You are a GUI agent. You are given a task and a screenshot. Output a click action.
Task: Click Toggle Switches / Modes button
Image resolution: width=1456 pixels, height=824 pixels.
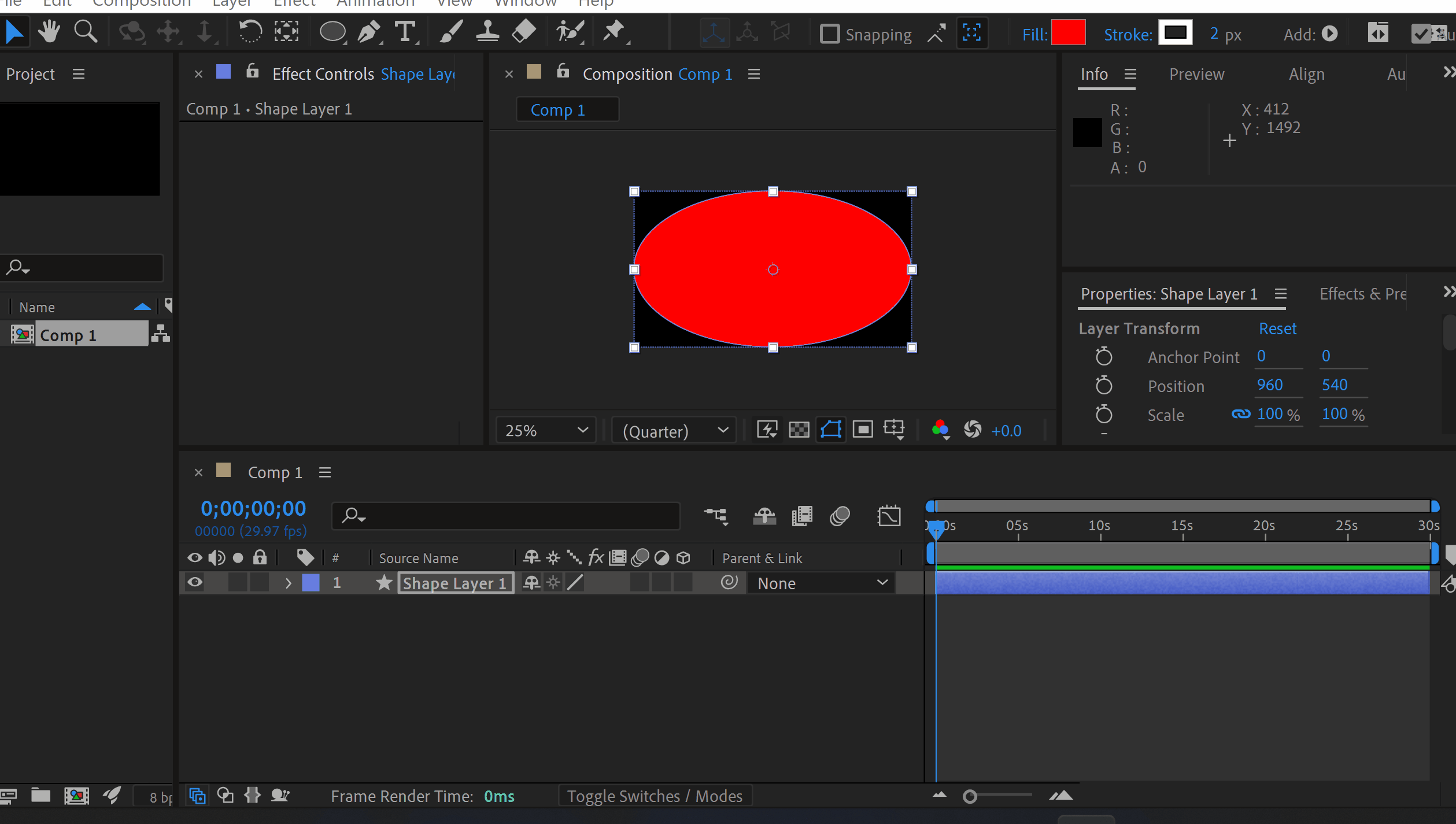(655, 796)
